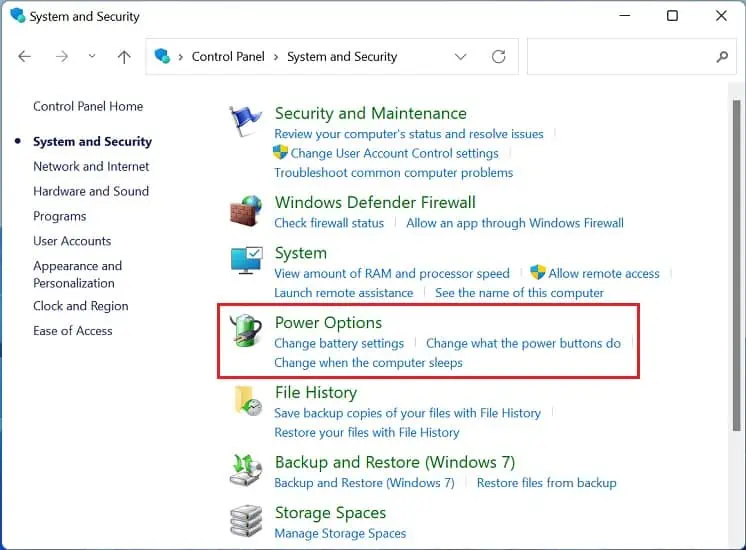This screenshot has height=550, width=746.
Task: Click chevron after Control Panel in breadcrumb
Action: point(276,57)
